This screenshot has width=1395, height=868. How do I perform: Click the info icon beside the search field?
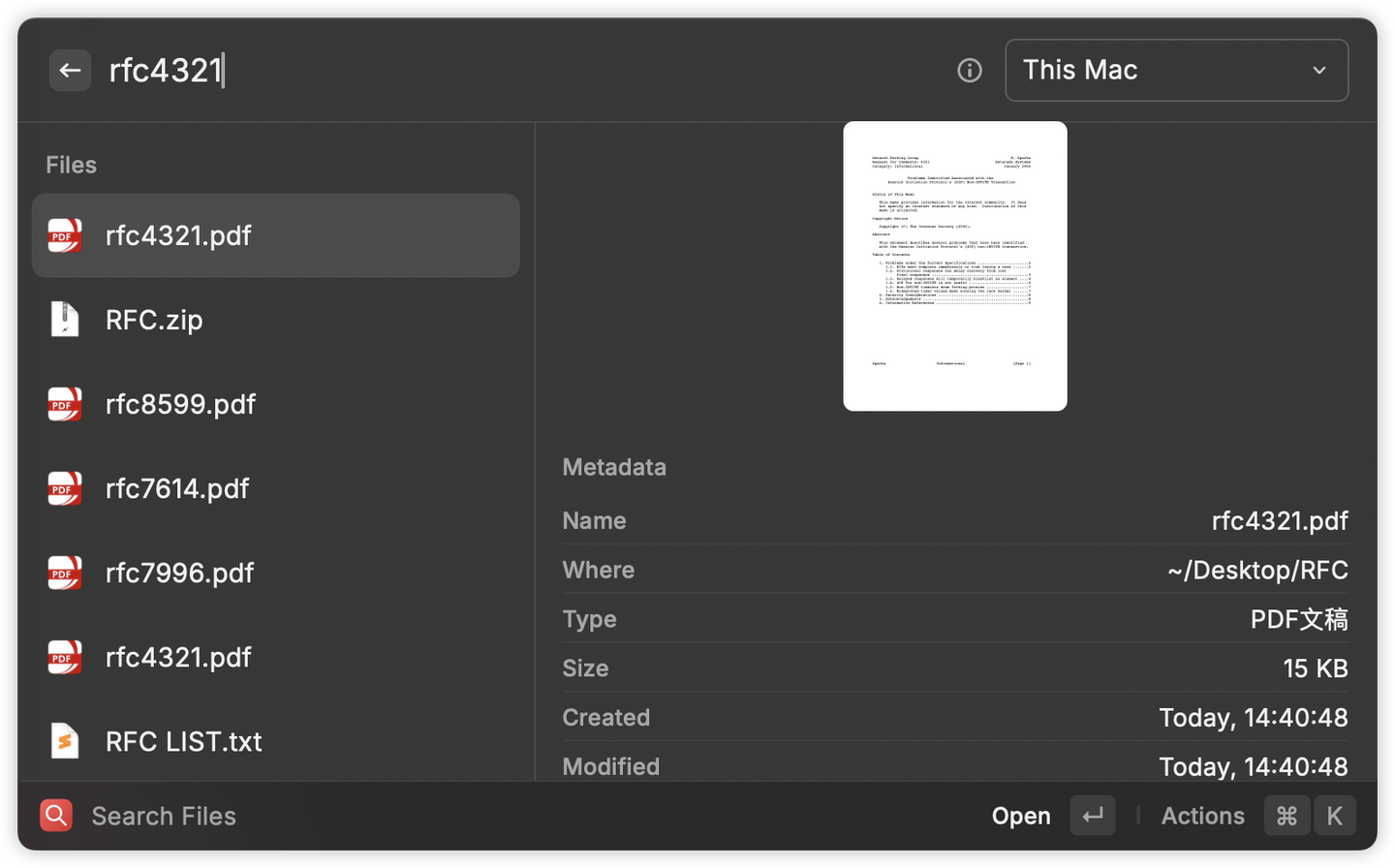pos(969,70)
